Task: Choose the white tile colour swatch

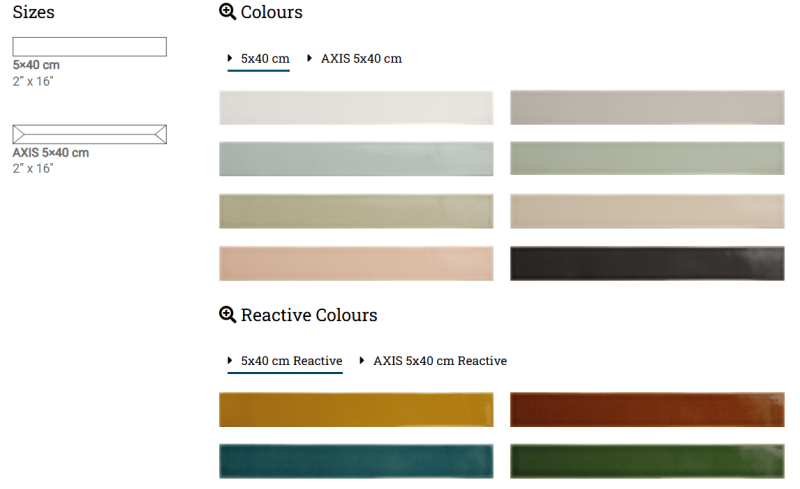Action: [x=356, y=108]
